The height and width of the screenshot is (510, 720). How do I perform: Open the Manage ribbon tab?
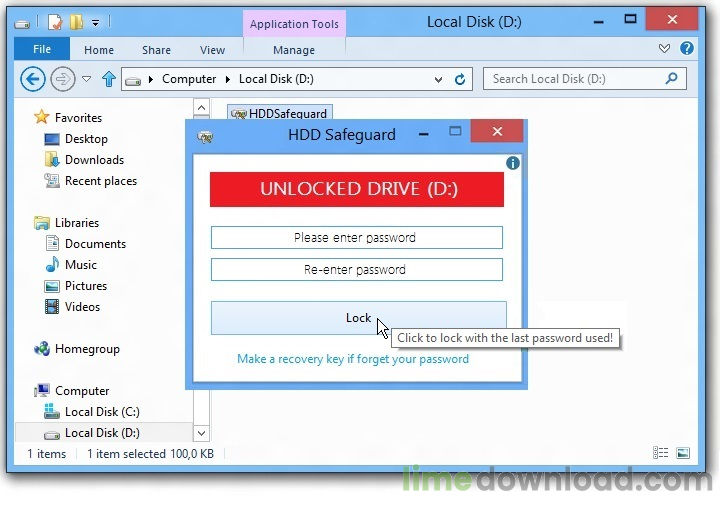click(x=294, y=50)
